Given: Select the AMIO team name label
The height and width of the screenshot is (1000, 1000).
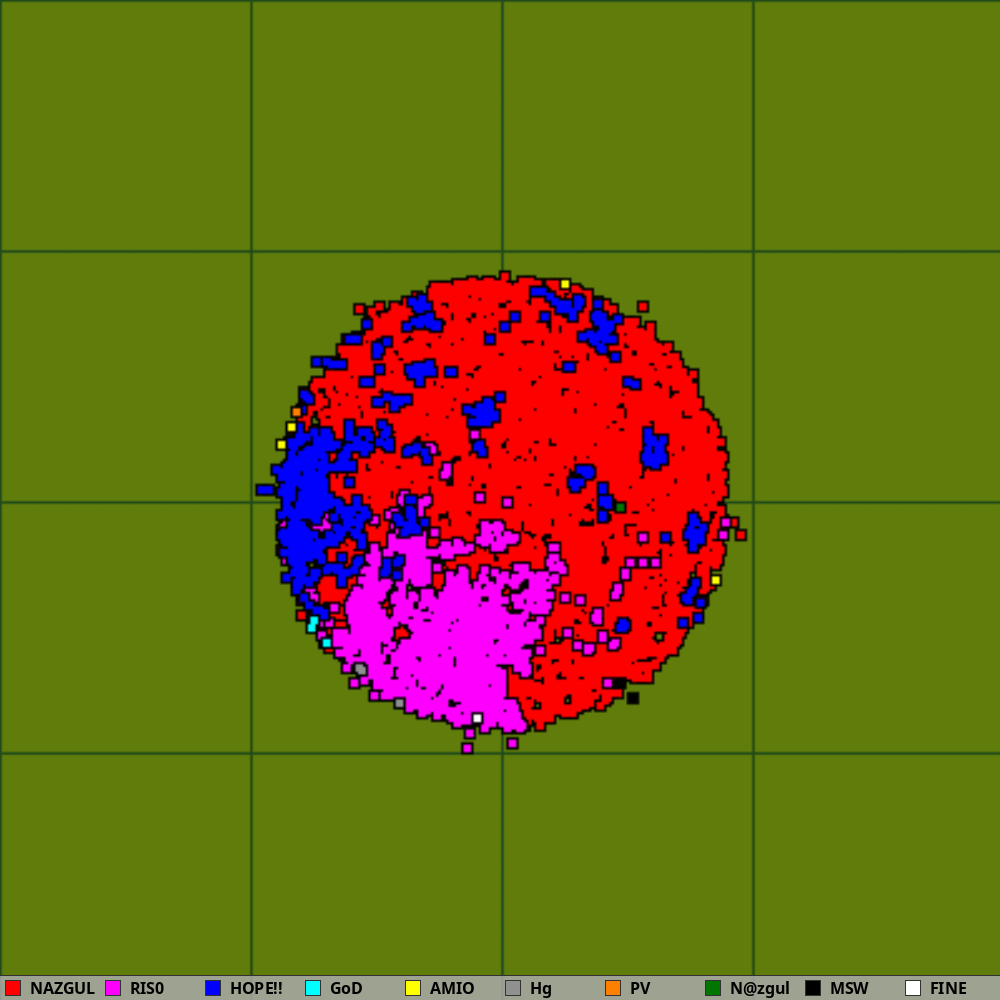Looking at the screenshot, I should 452,988.
